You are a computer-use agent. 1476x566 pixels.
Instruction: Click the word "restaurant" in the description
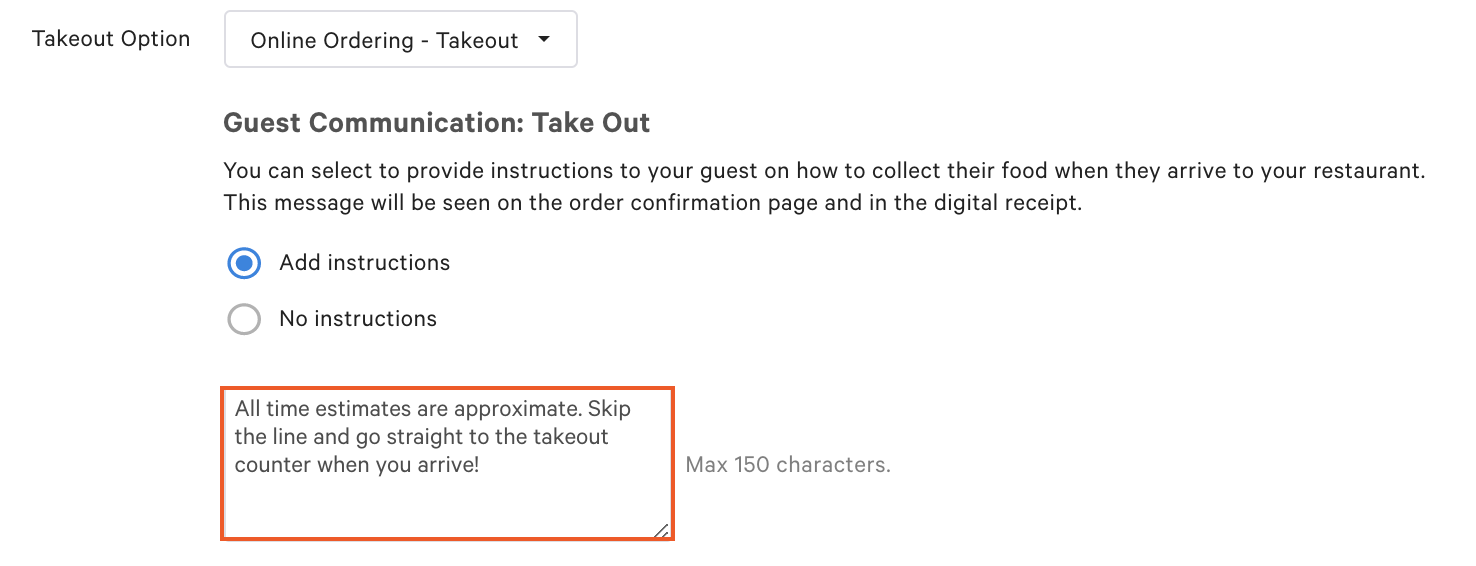[x=1368, y=171]
